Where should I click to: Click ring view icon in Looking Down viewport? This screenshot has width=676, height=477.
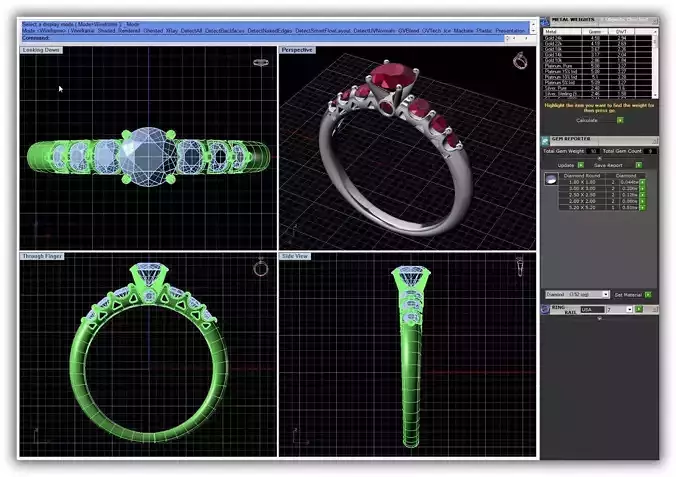pos(260,63)
